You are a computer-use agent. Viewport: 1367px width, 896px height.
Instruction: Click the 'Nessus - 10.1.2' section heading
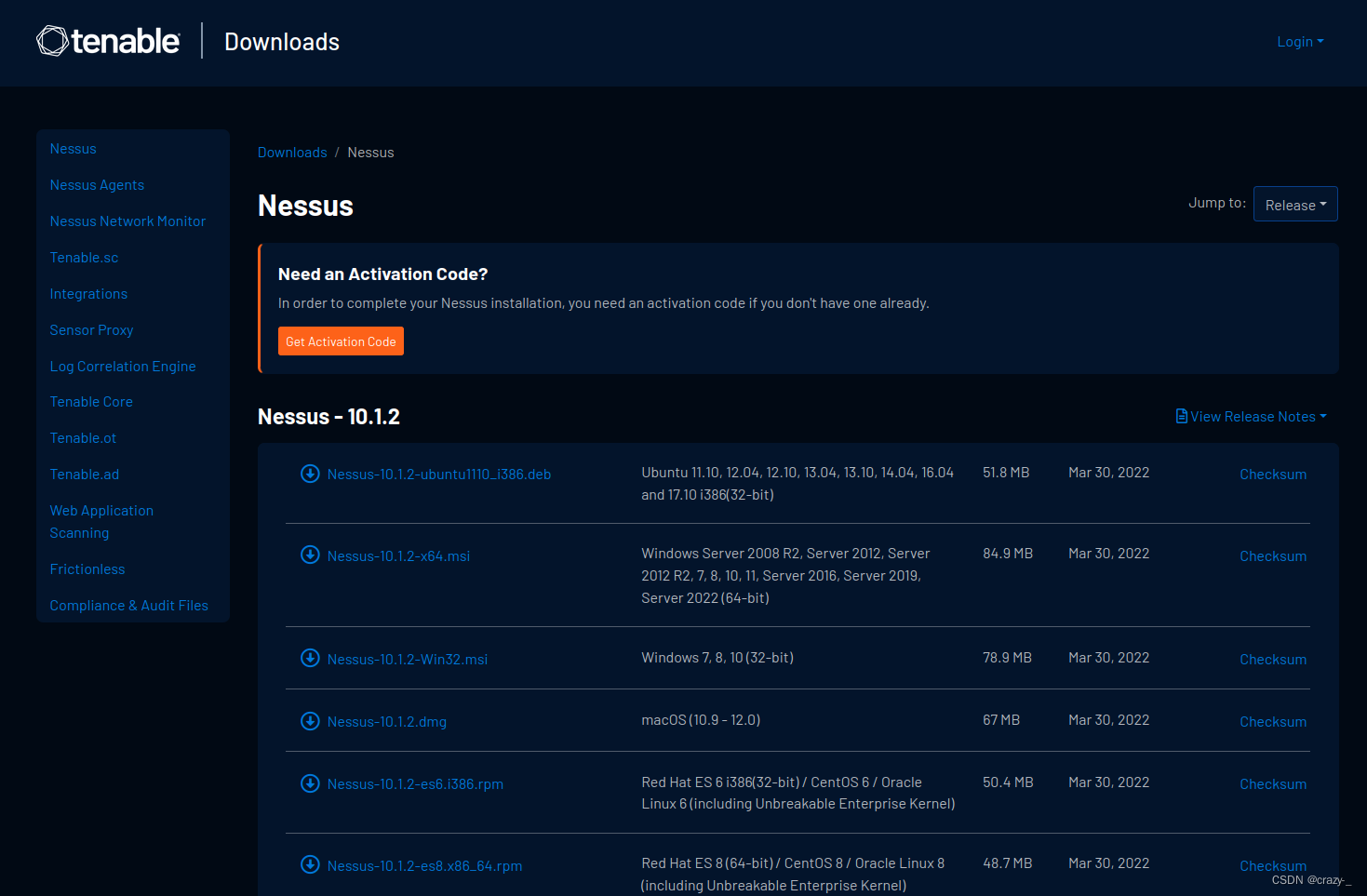pos(328,417)
